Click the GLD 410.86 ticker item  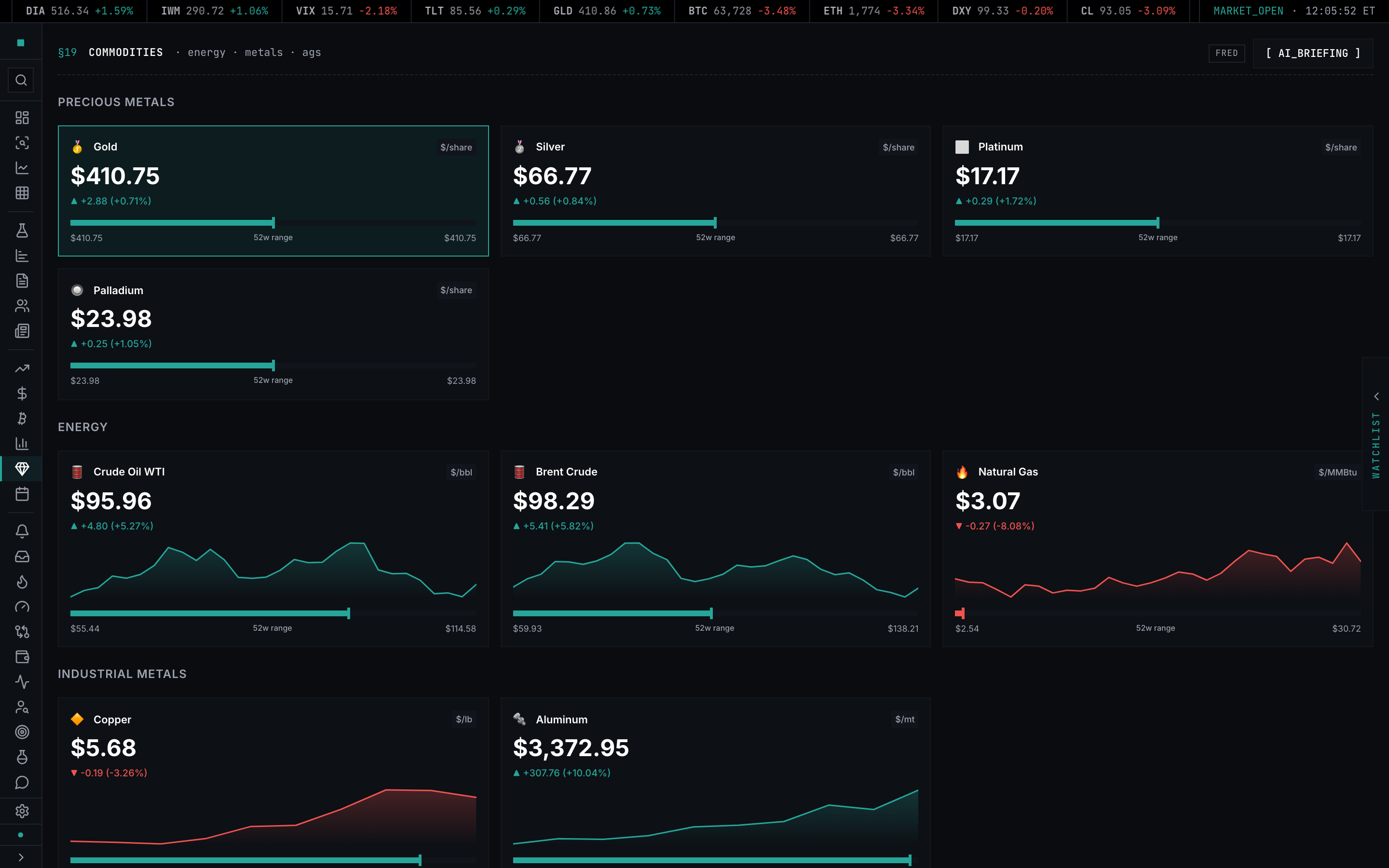pos(607,11)
